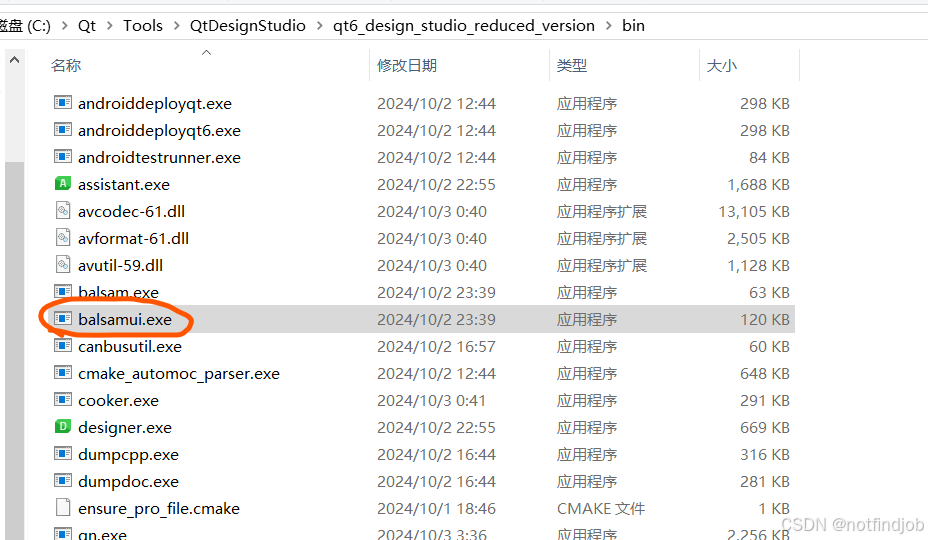
Task: Click the cooker.exe file icon
Action: point(63,400)
